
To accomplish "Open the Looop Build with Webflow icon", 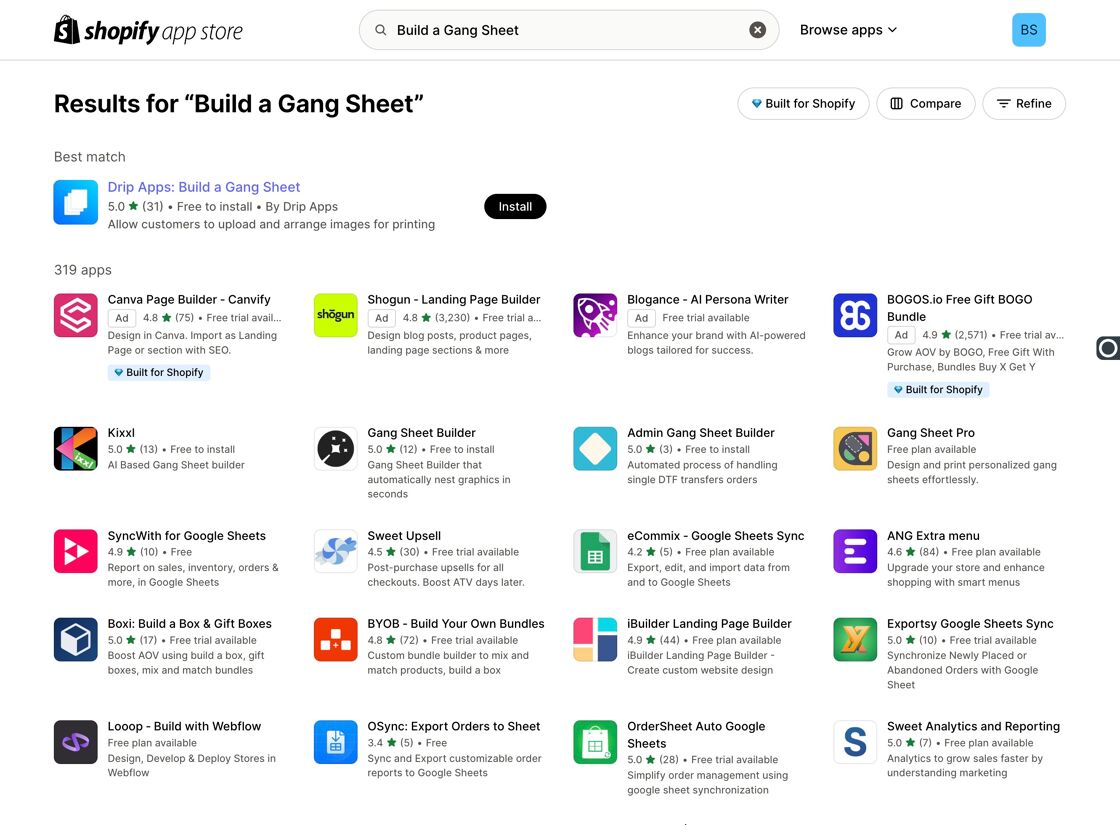I will click(x=76, y=742).
